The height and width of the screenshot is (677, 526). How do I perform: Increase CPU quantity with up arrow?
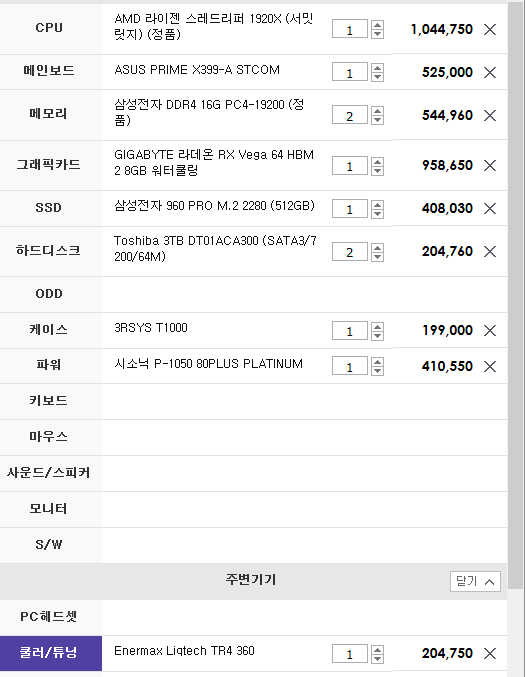pos(377,25)
